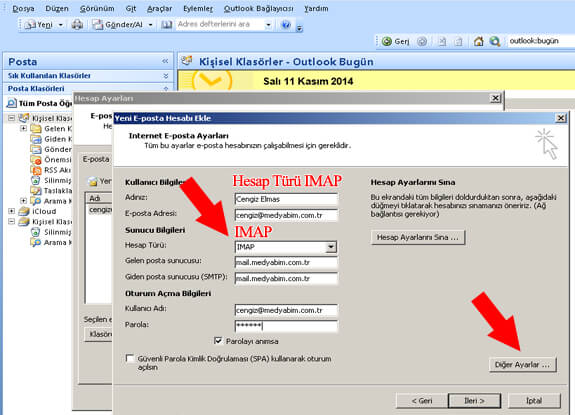Click the blue help question icon
Image resolution: width=575 pixels, height=415 pixels.
[x=286, y=25]
